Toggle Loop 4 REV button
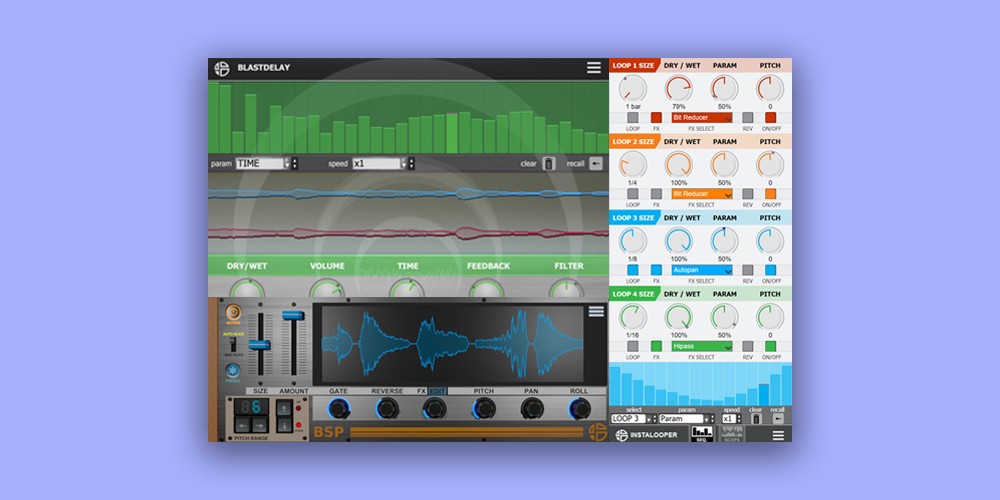Screen dimensions: 1000x500 pos(747,346)
